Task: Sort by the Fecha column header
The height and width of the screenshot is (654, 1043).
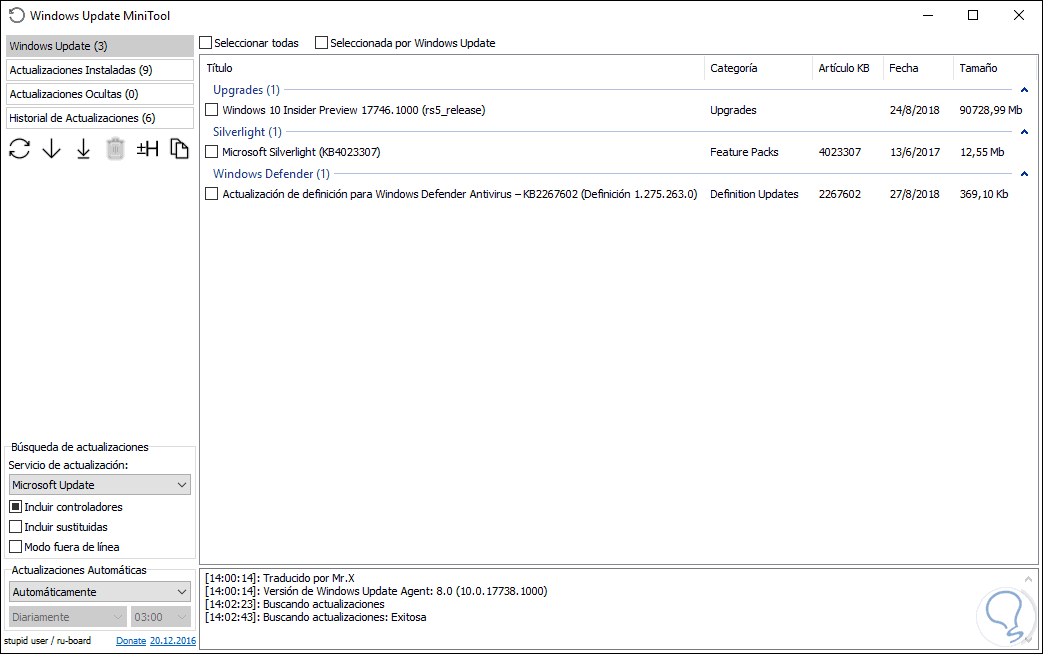Action: tap(918, 68)
